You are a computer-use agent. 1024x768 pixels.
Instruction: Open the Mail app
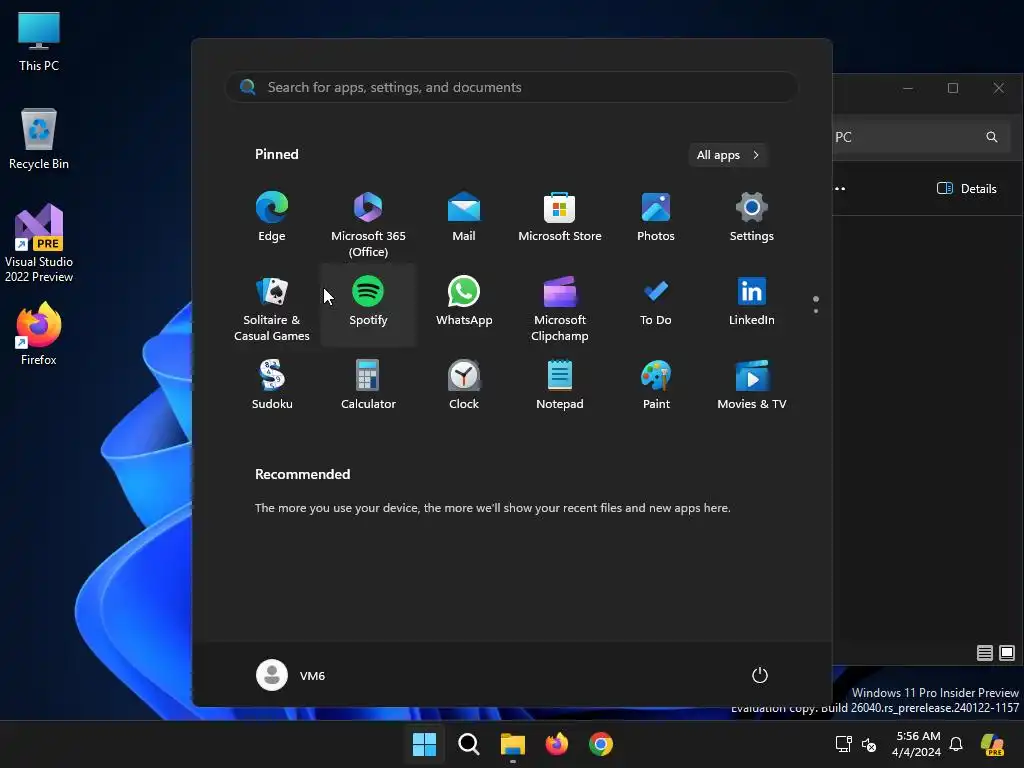[x=464, y=217]
